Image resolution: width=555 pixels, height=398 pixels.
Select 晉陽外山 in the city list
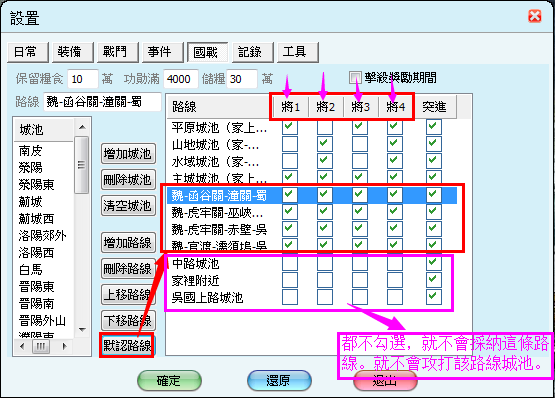(42, 320)
